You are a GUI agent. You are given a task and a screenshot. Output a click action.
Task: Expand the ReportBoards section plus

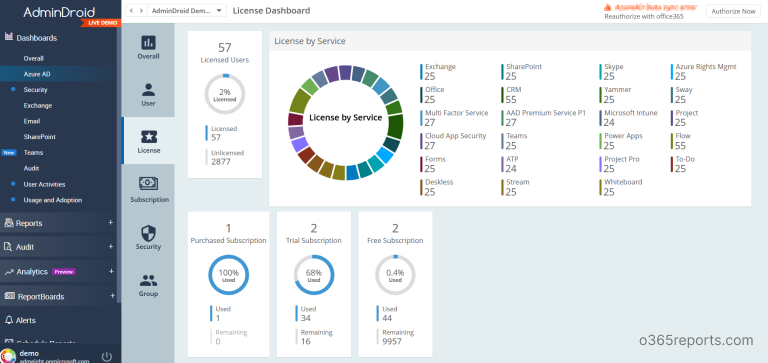click(113, 295)
